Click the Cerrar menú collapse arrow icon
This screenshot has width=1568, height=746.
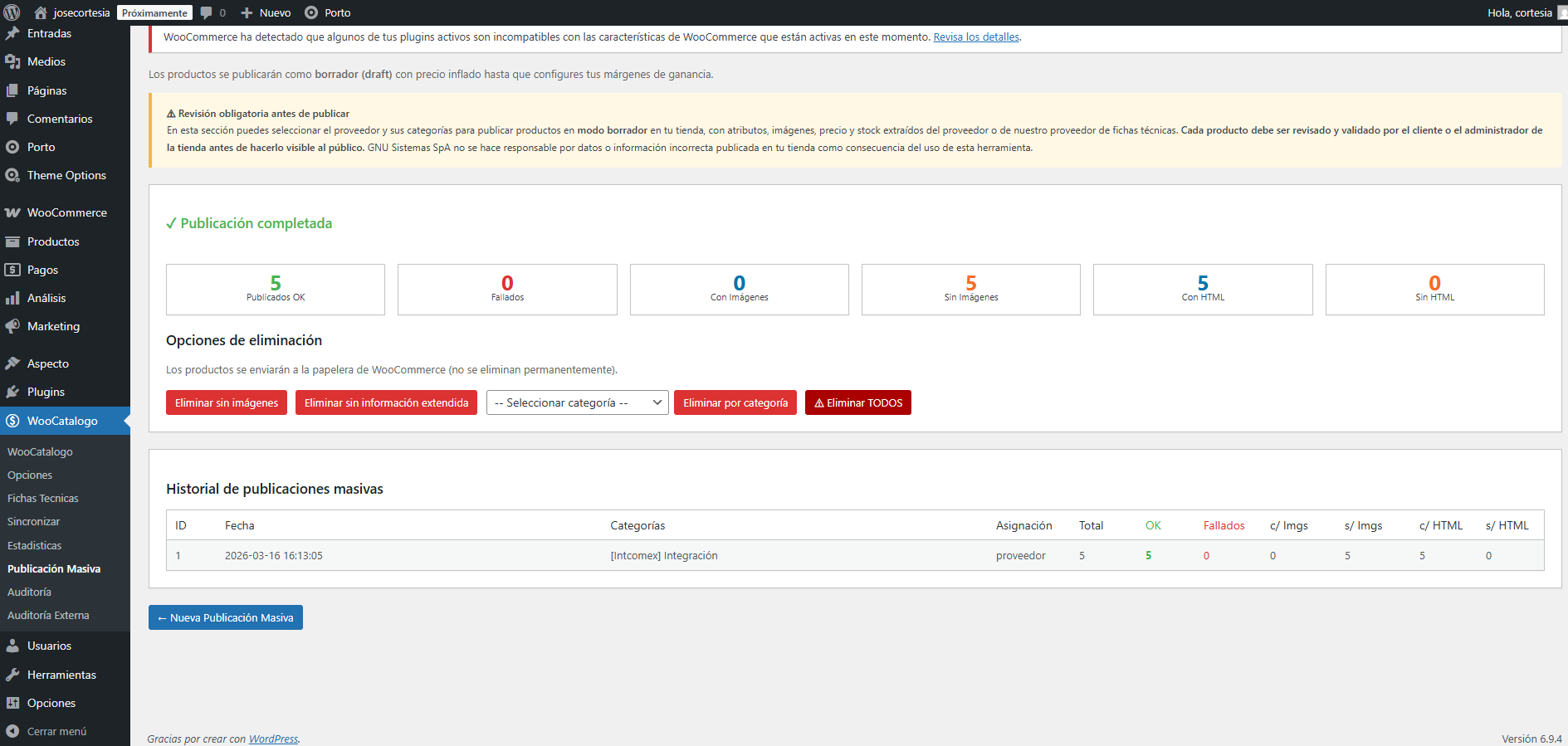(x=12, y=731)
